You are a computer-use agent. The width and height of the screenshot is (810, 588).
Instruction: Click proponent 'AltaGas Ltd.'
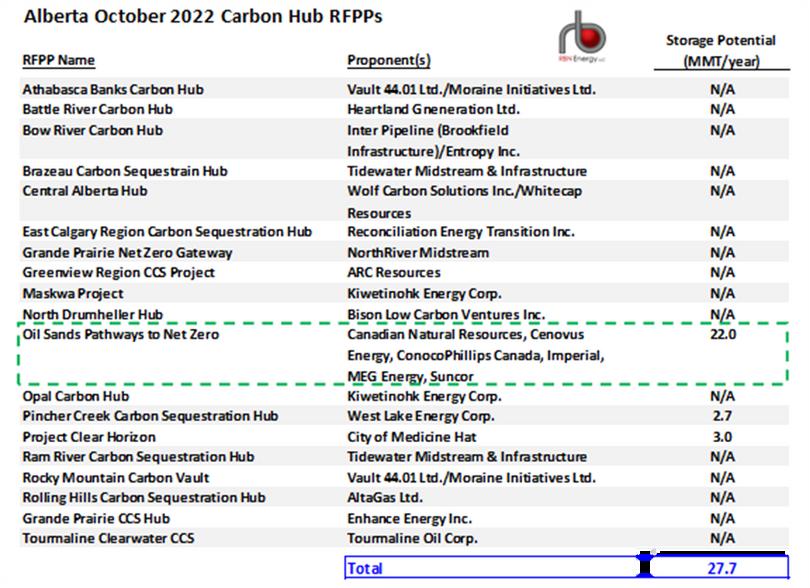click(x=385, y=498)
